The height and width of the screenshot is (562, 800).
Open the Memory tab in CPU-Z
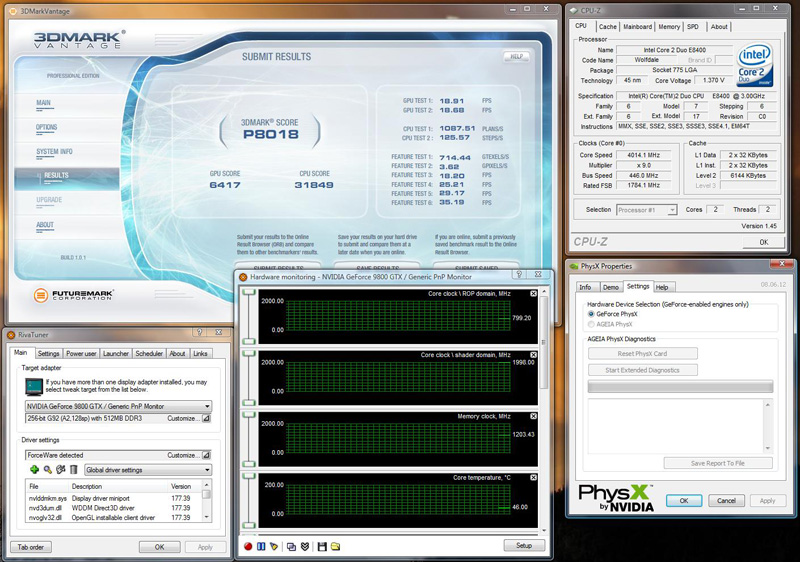pos(669,27)
